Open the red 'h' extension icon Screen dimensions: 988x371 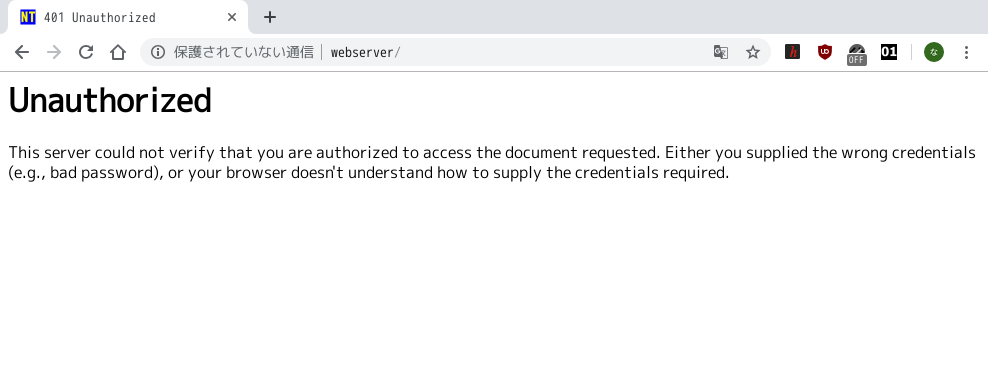point(793,52)
